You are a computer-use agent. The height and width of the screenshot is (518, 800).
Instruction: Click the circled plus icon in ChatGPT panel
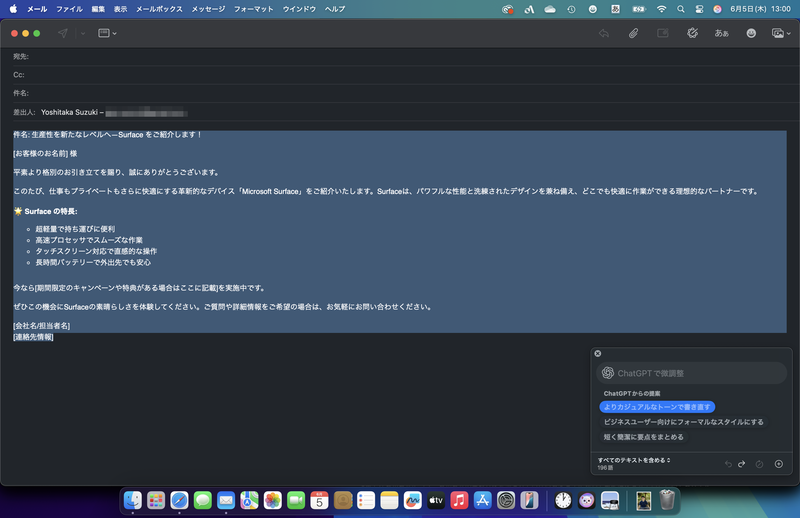779,464
